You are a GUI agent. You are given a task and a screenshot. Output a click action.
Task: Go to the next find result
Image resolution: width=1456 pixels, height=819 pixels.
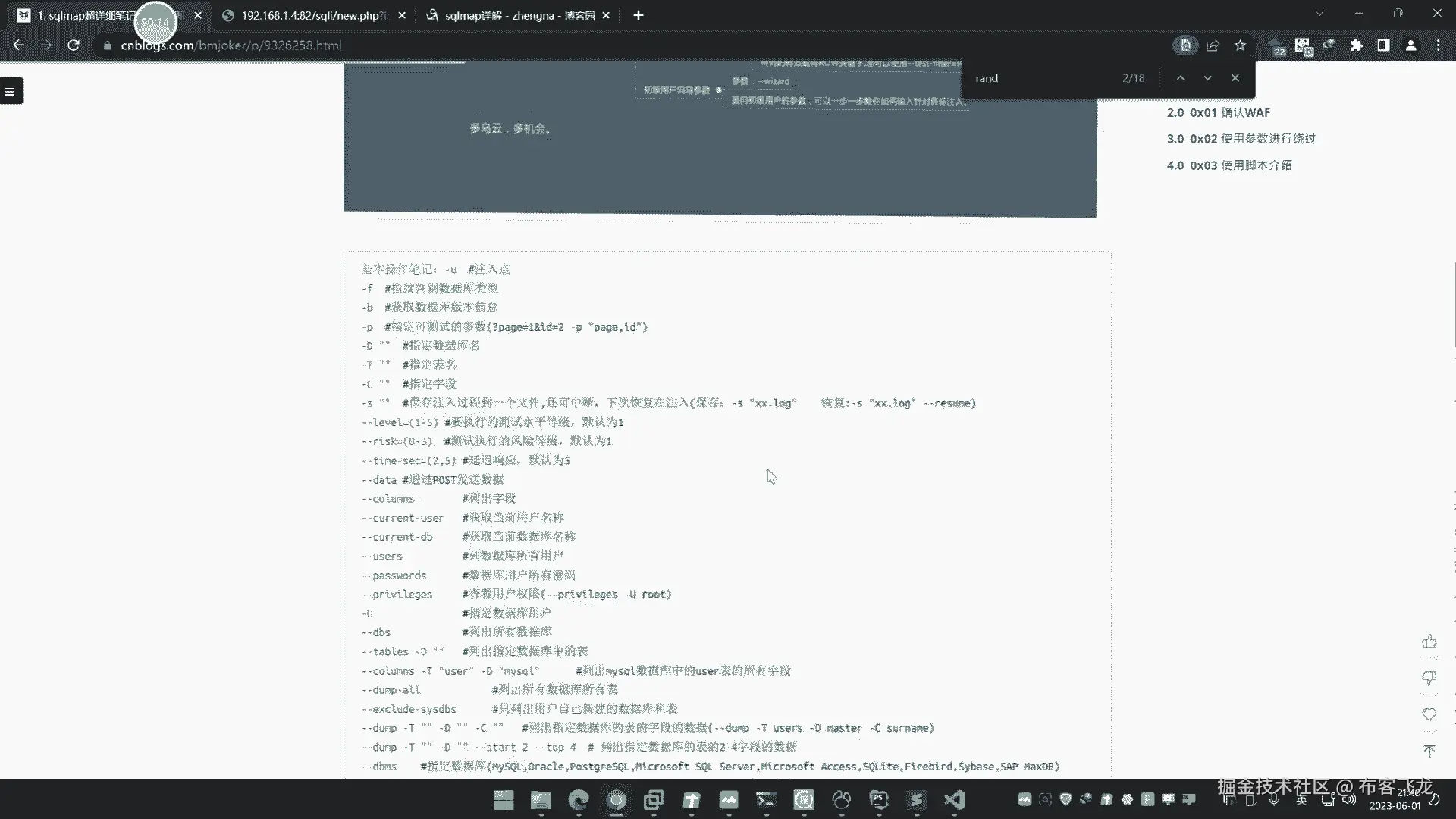coord(1207,78)
